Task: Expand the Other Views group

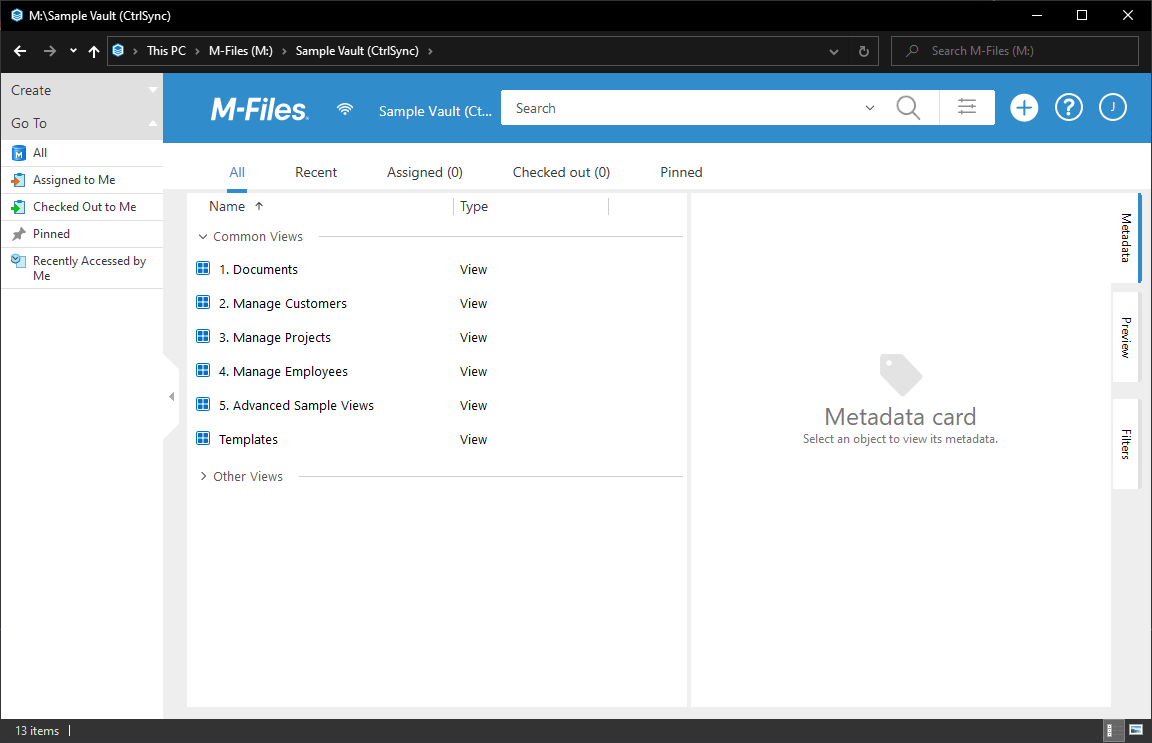Action: pyautogui.click(x=204, y=476)
